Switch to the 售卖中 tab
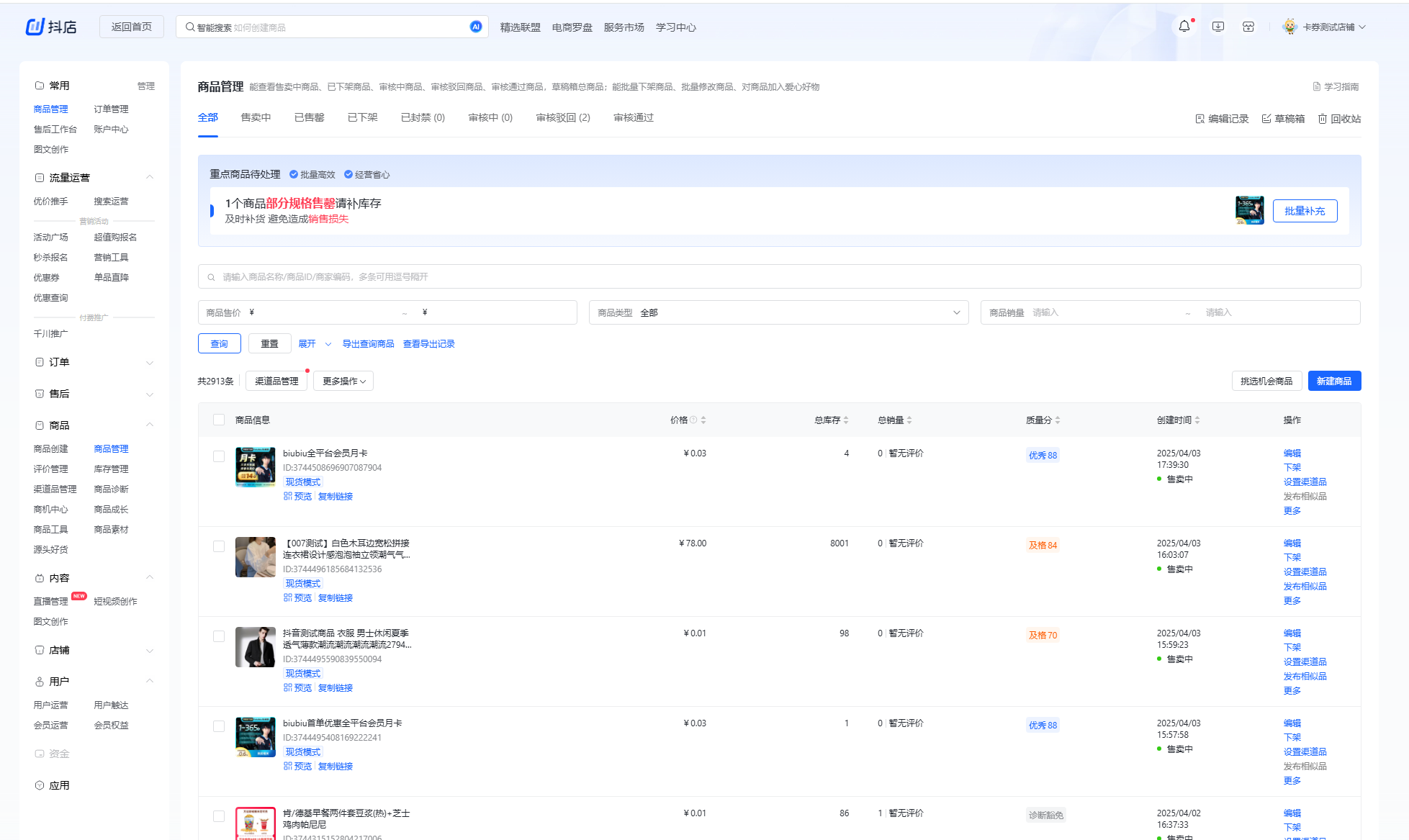This screenshot has width=1409, height=840. [256, 117]
